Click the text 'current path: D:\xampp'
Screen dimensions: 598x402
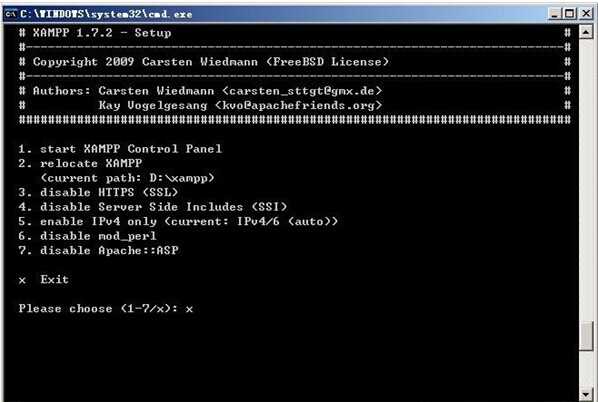127,178
